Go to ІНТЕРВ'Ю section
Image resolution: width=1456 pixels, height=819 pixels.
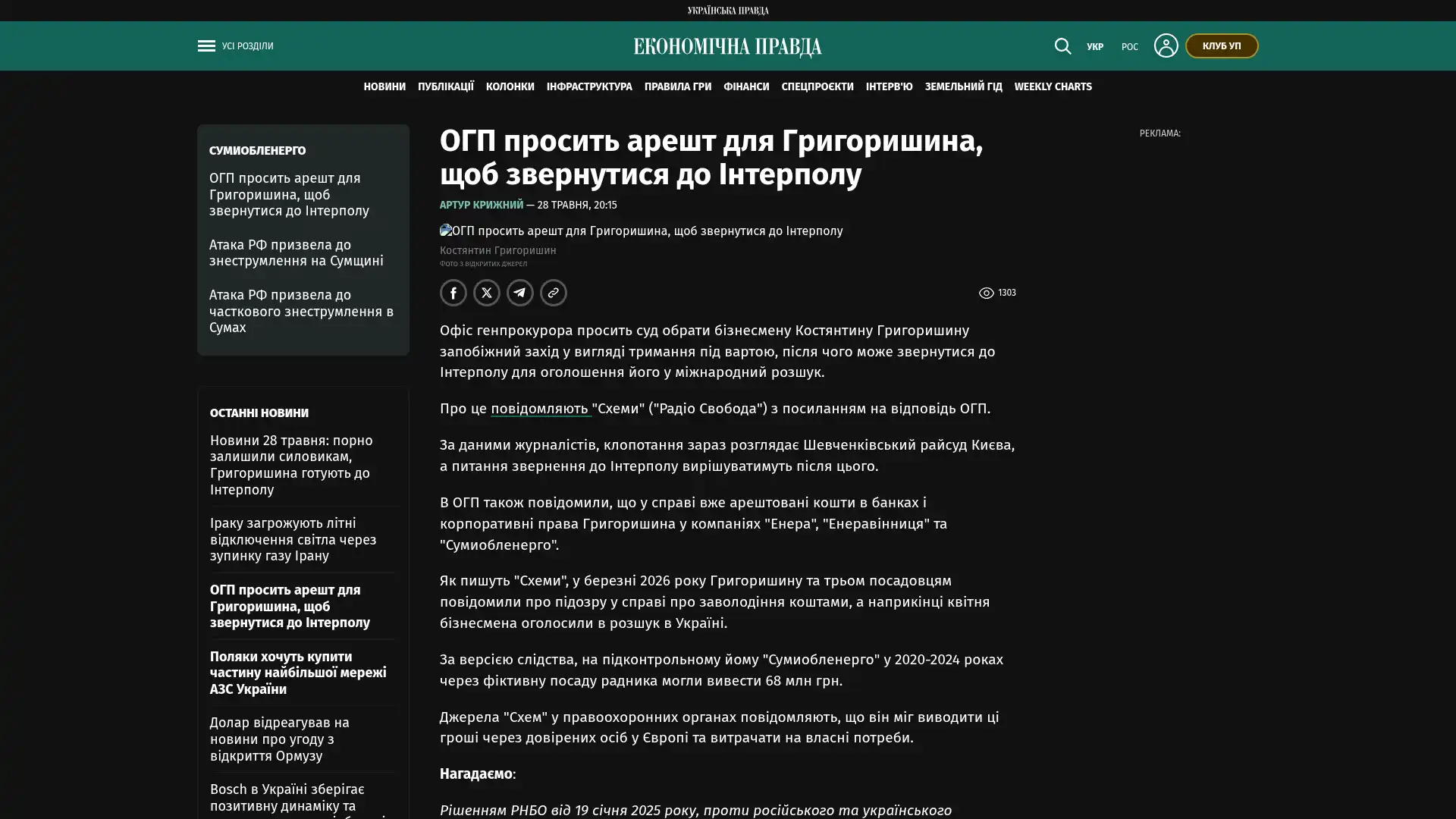point(890,87)
